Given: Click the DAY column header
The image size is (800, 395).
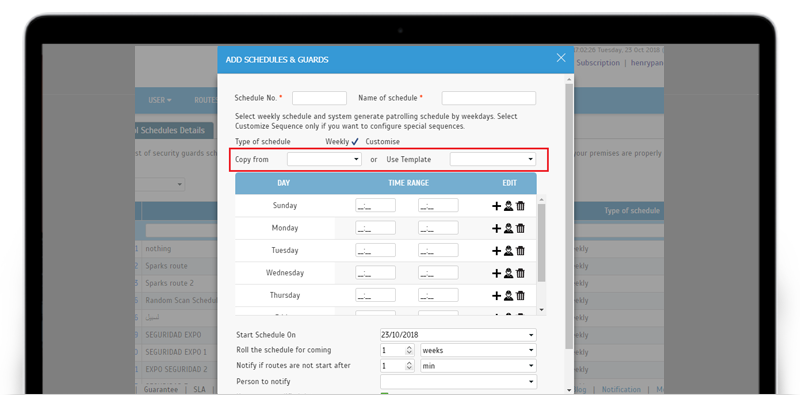Looking at the screenshot, I should [x=284, y=183].
